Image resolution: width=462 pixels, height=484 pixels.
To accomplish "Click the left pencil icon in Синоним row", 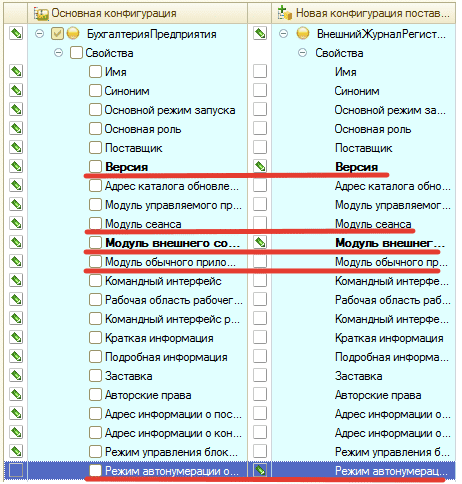I will 16,91.
